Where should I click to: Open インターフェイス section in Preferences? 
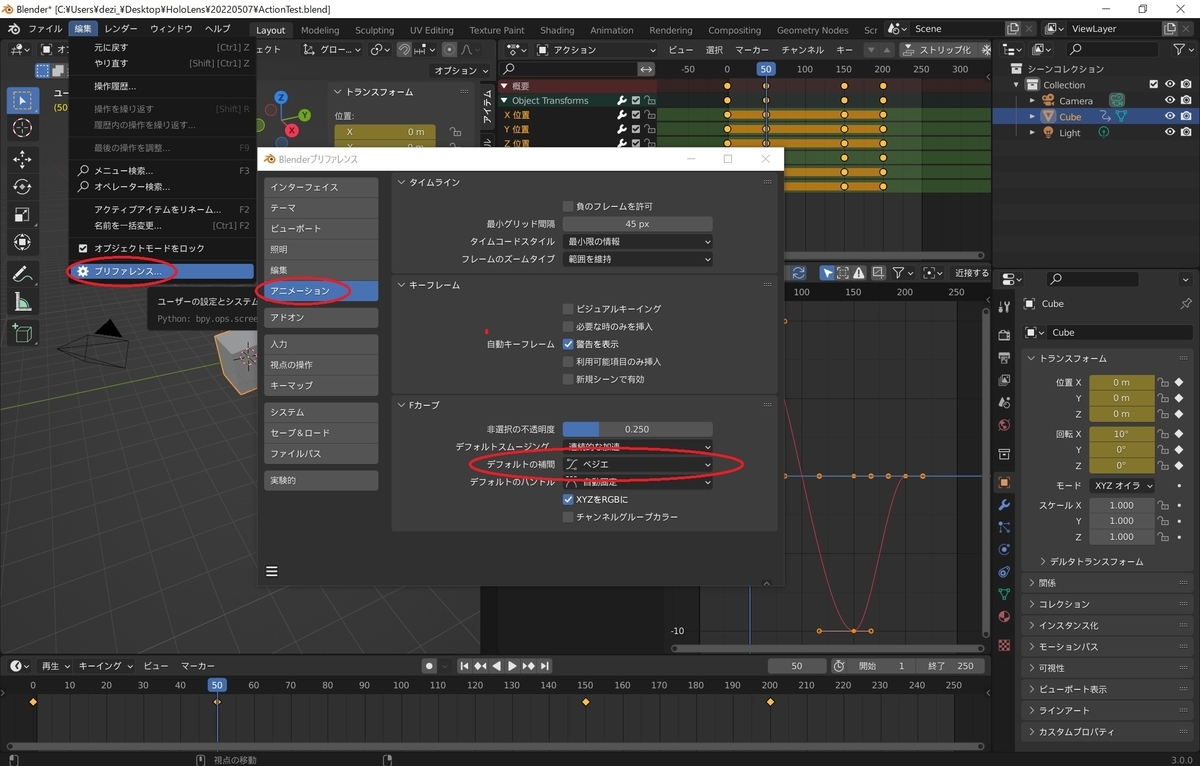(321, 187)
